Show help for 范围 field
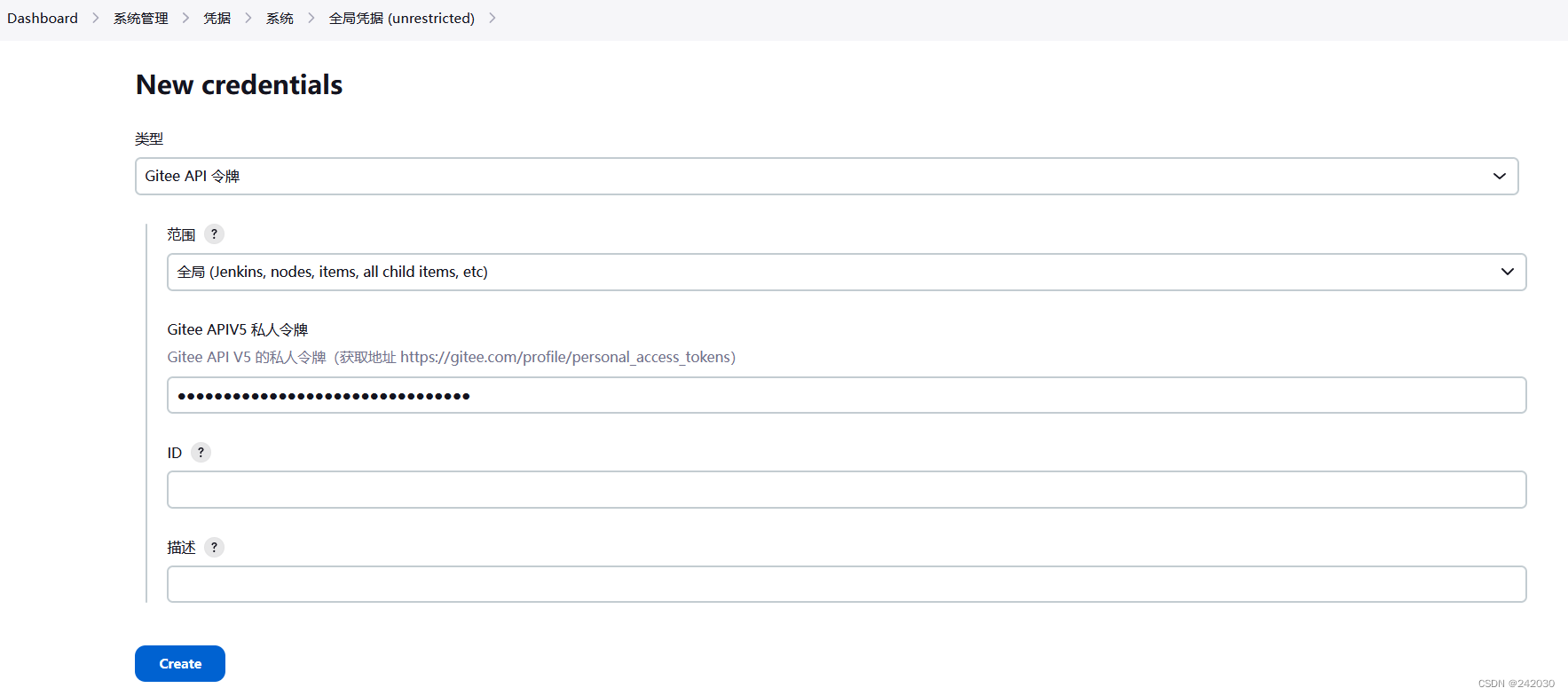1568x696 pixels. click(214, 233)
